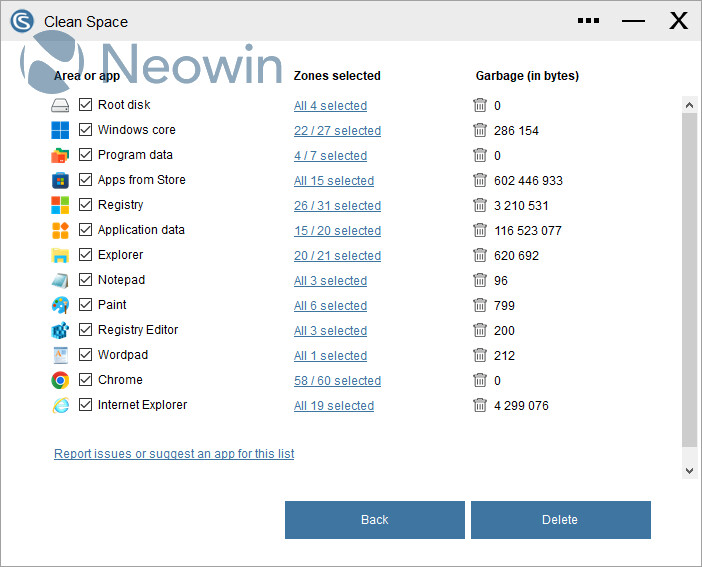Open the three-dots menu in title bar
This screenshot has width=702, height=567.
589,21
